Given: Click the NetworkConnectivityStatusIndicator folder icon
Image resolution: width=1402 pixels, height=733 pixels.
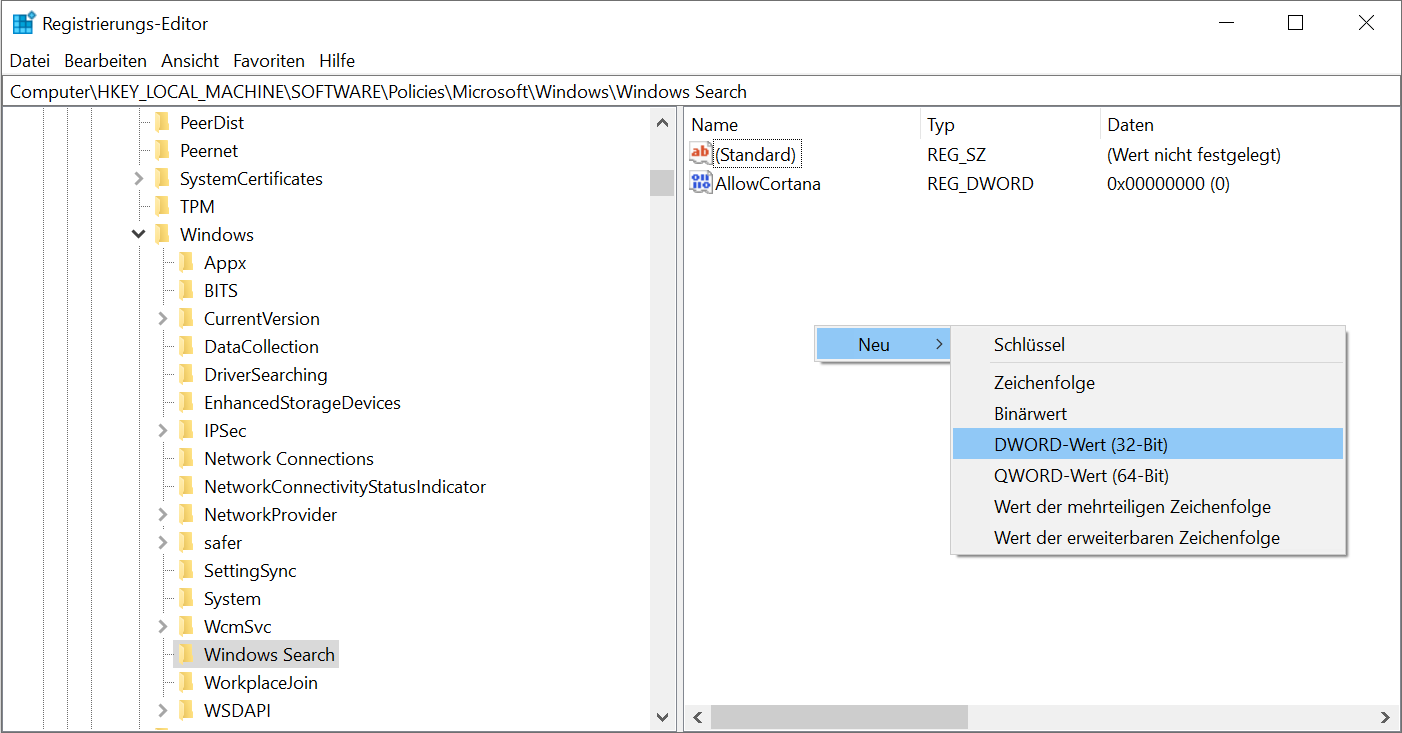Looking at the screenshot, I should (x=187, y=487).
